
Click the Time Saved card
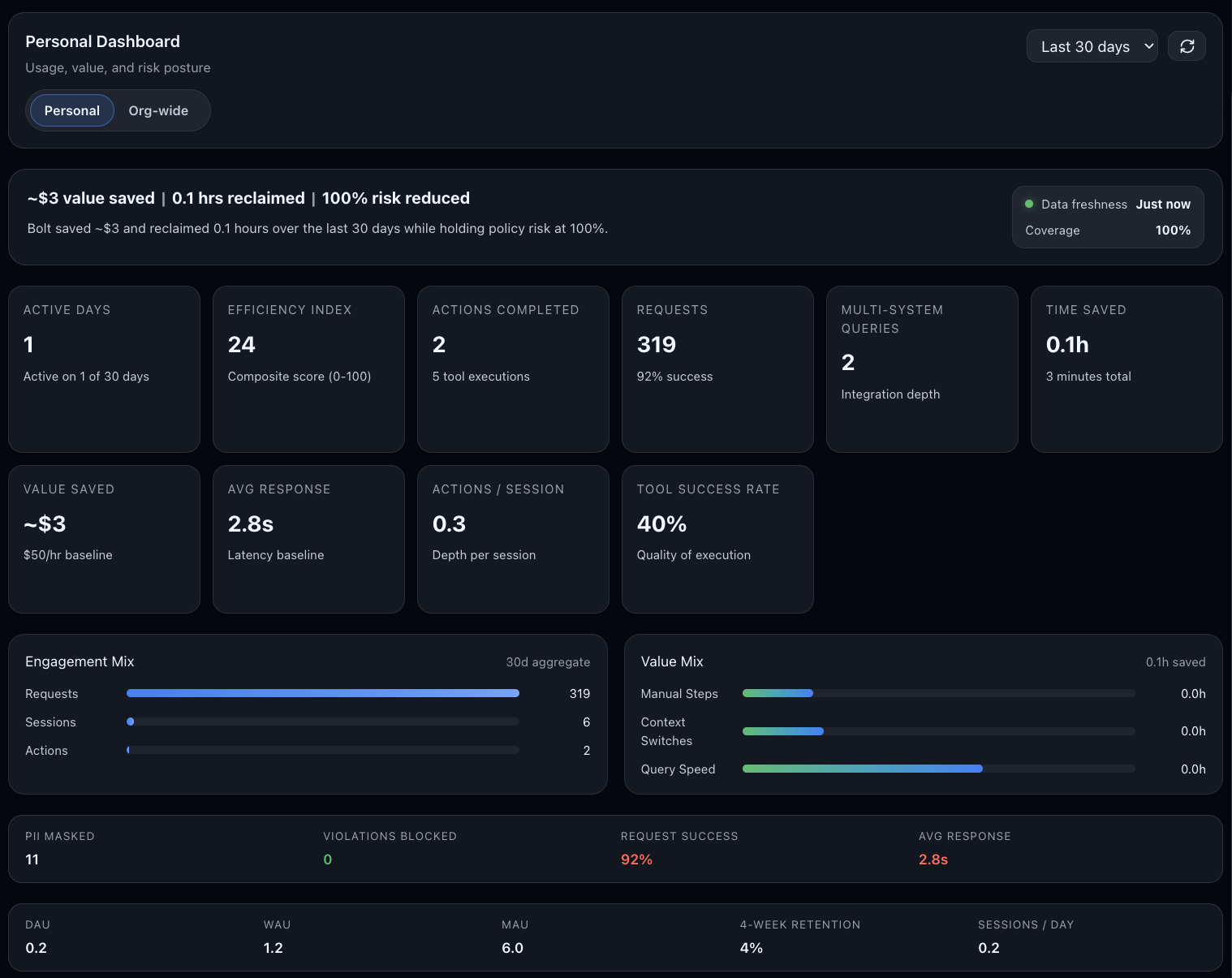coord(1126,368)
